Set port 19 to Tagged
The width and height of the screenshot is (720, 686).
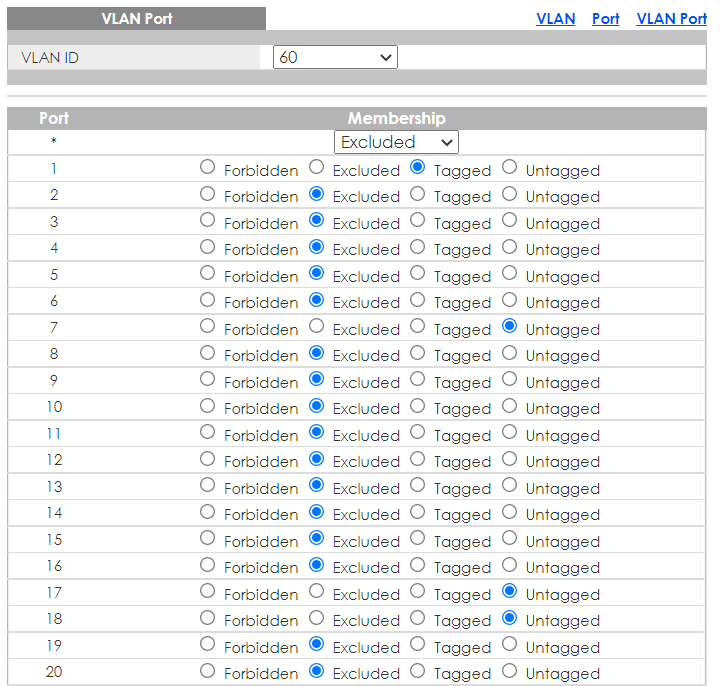click(x=417, y=644)
